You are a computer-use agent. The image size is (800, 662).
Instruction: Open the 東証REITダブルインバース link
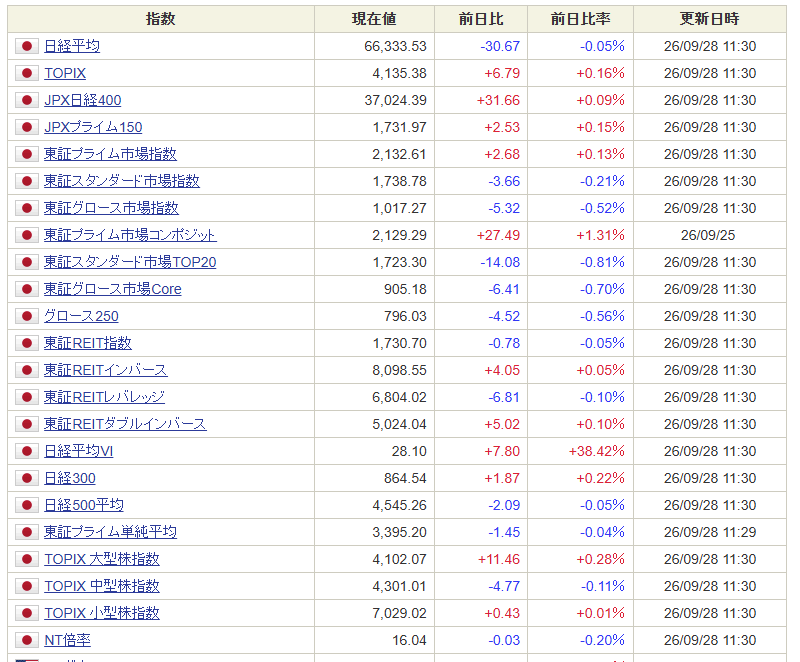pyautogui.click(x=125, y=425)
